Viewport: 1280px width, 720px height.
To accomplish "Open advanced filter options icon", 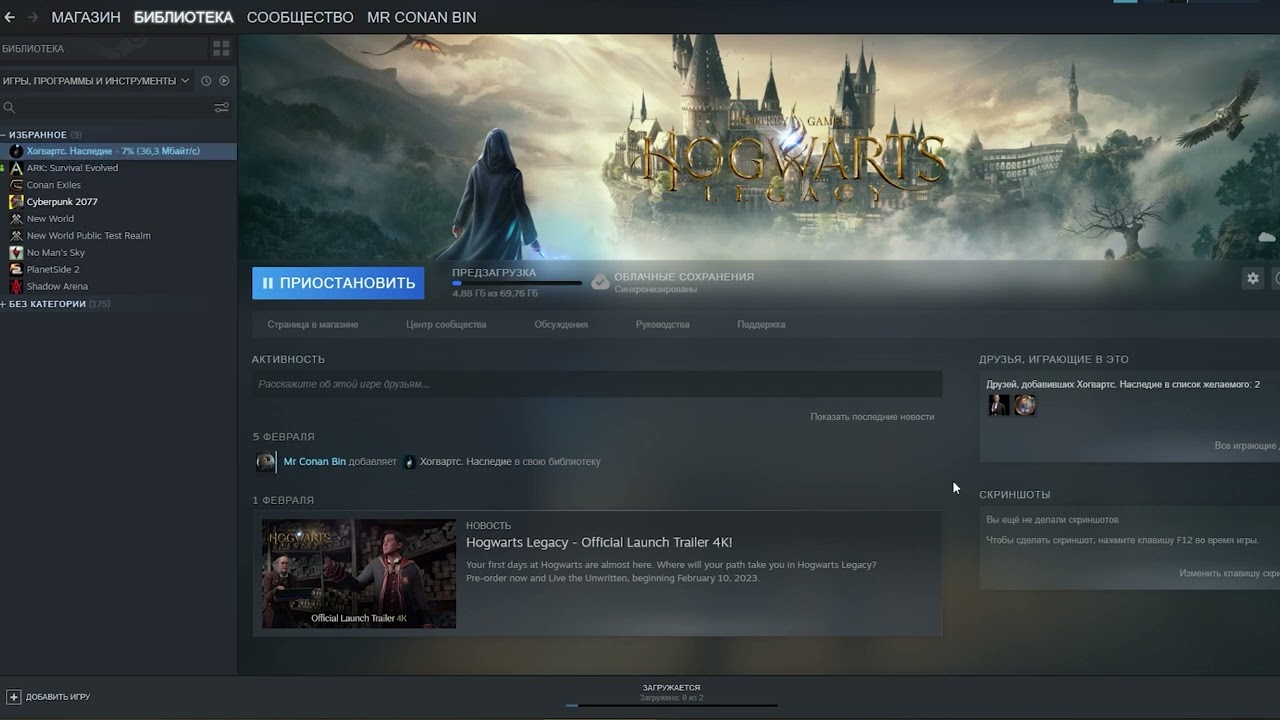I will click(221, 107).
